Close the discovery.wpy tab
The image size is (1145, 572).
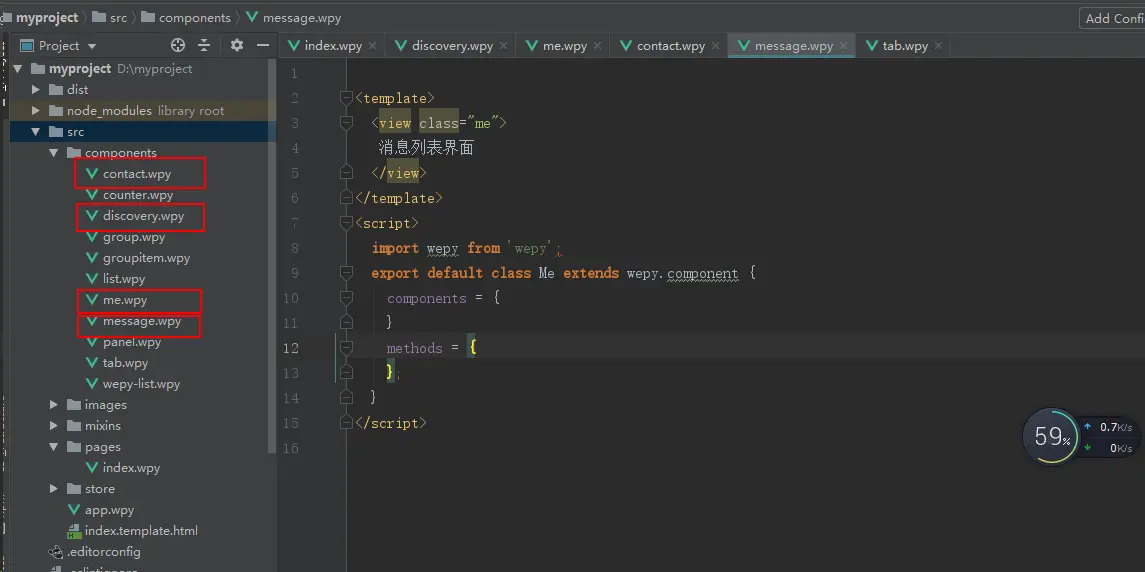(x=503, y=45)
